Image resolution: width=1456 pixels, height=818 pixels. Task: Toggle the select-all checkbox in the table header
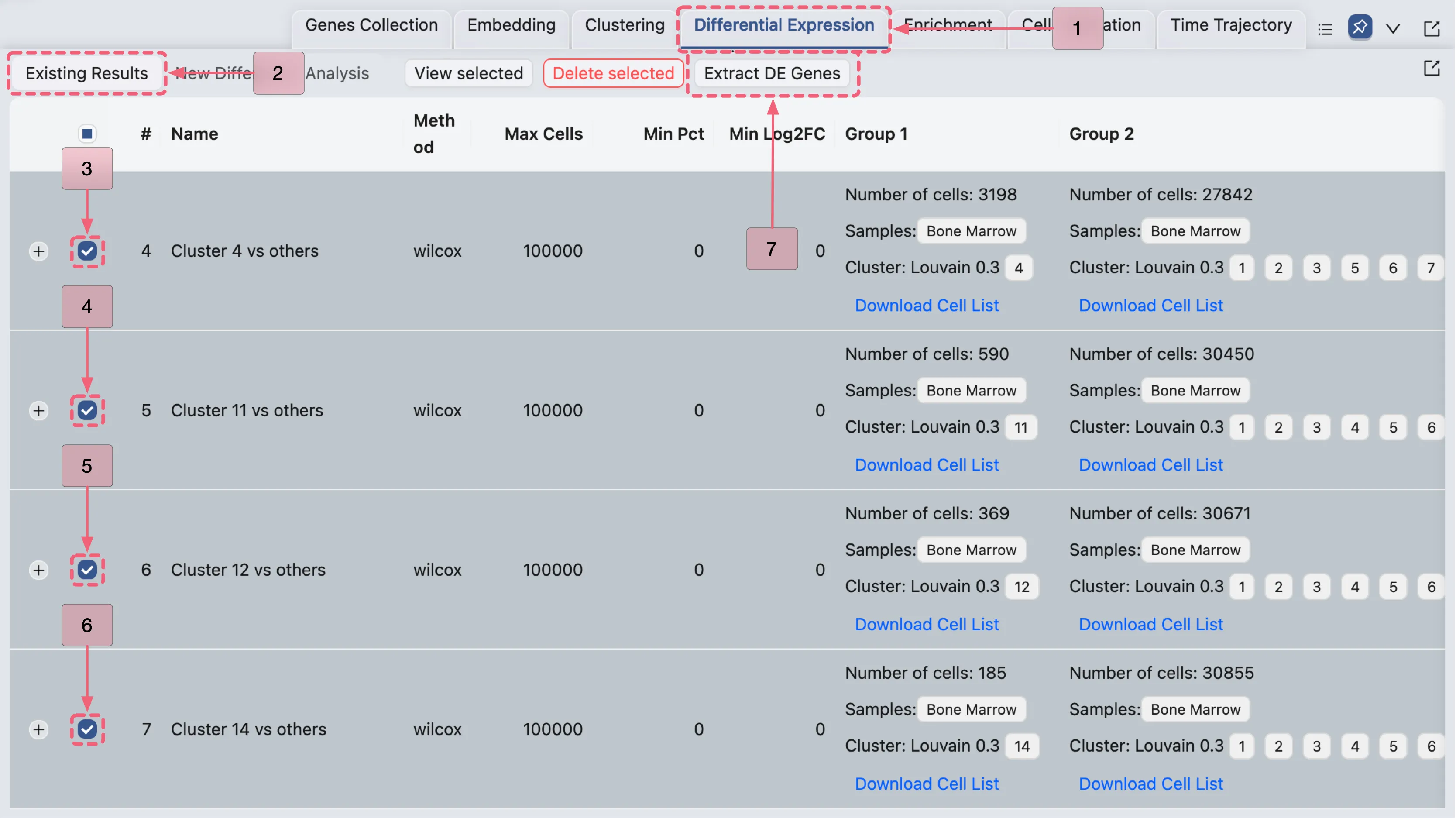pos(87,134)
